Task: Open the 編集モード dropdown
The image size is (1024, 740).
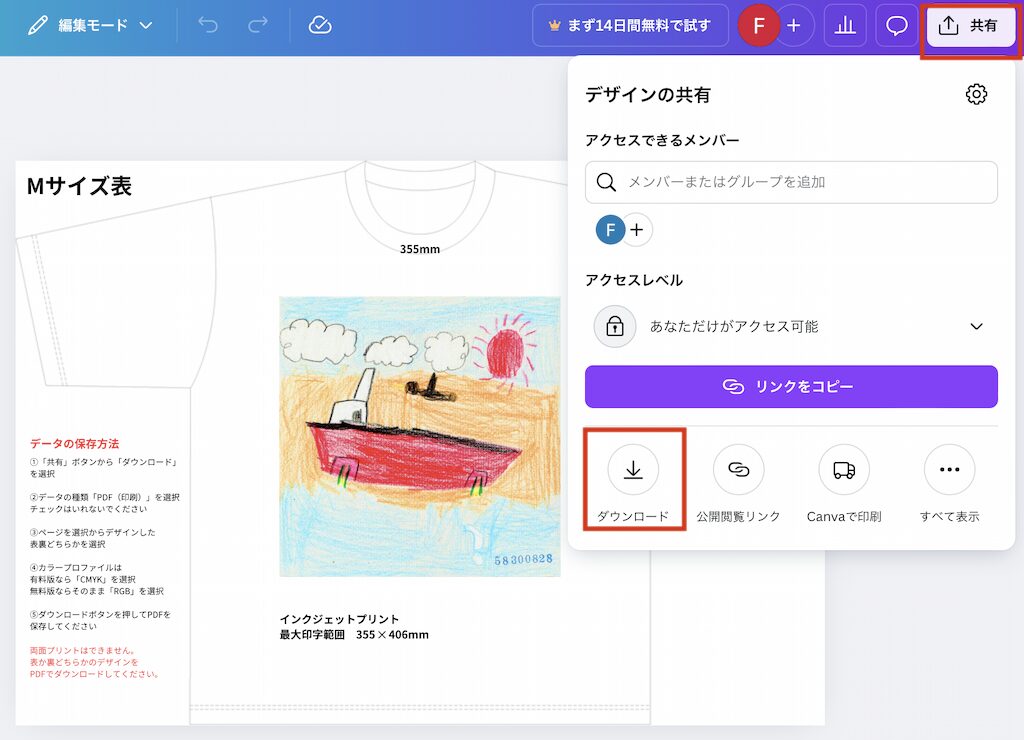Action: pos(91,25)
